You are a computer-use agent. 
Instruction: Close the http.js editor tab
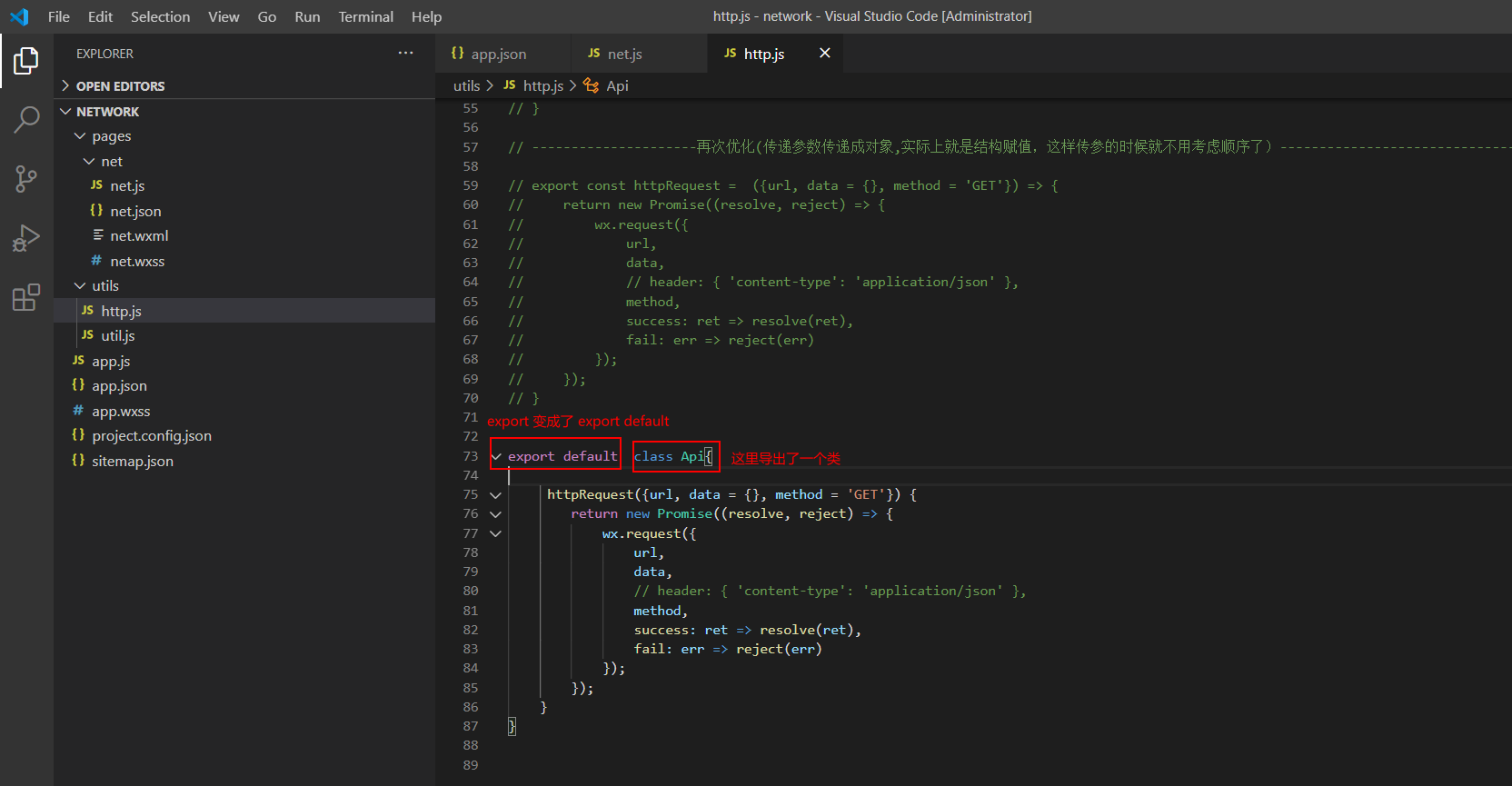(825, 54)
